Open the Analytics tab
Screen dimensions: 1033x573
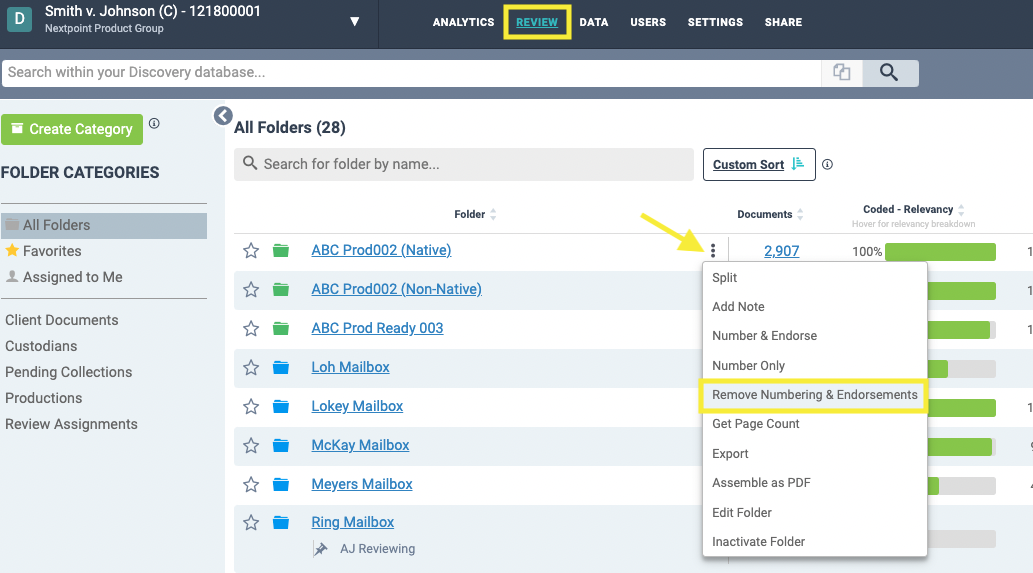point(463,22)
